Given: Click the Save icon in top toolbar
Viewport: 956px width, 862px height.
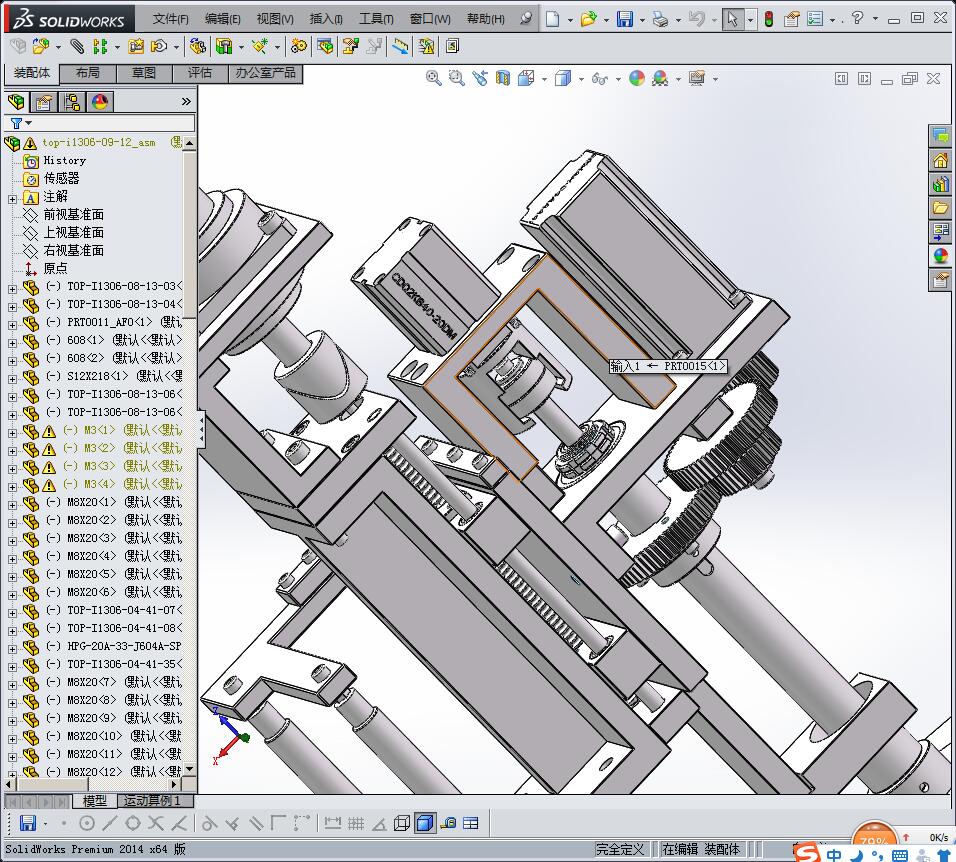Looking at the screenshot, I should coord(624,19).
